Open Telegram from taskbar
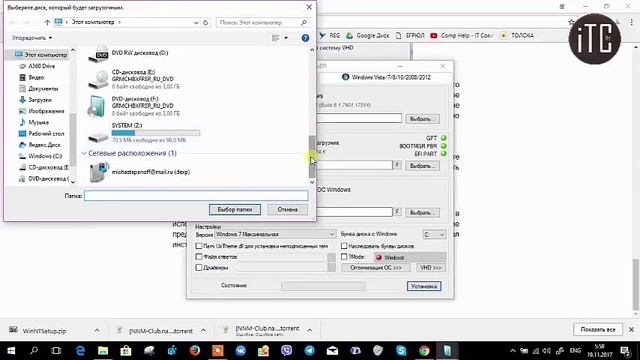The image size is (640, 360). [309, 351]
